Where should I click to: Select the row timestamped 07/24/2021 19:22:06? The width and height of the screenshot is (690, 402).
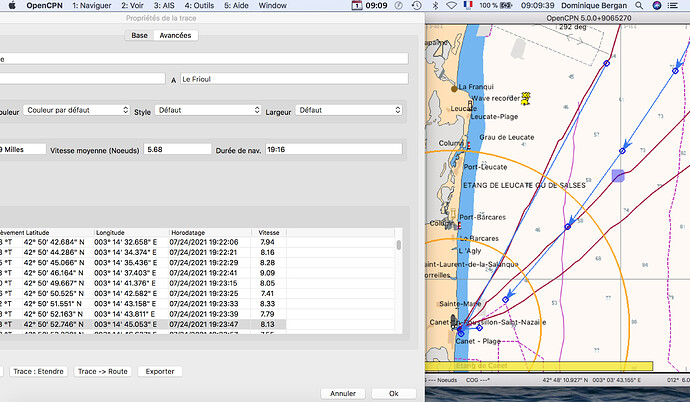click(143, 242)
